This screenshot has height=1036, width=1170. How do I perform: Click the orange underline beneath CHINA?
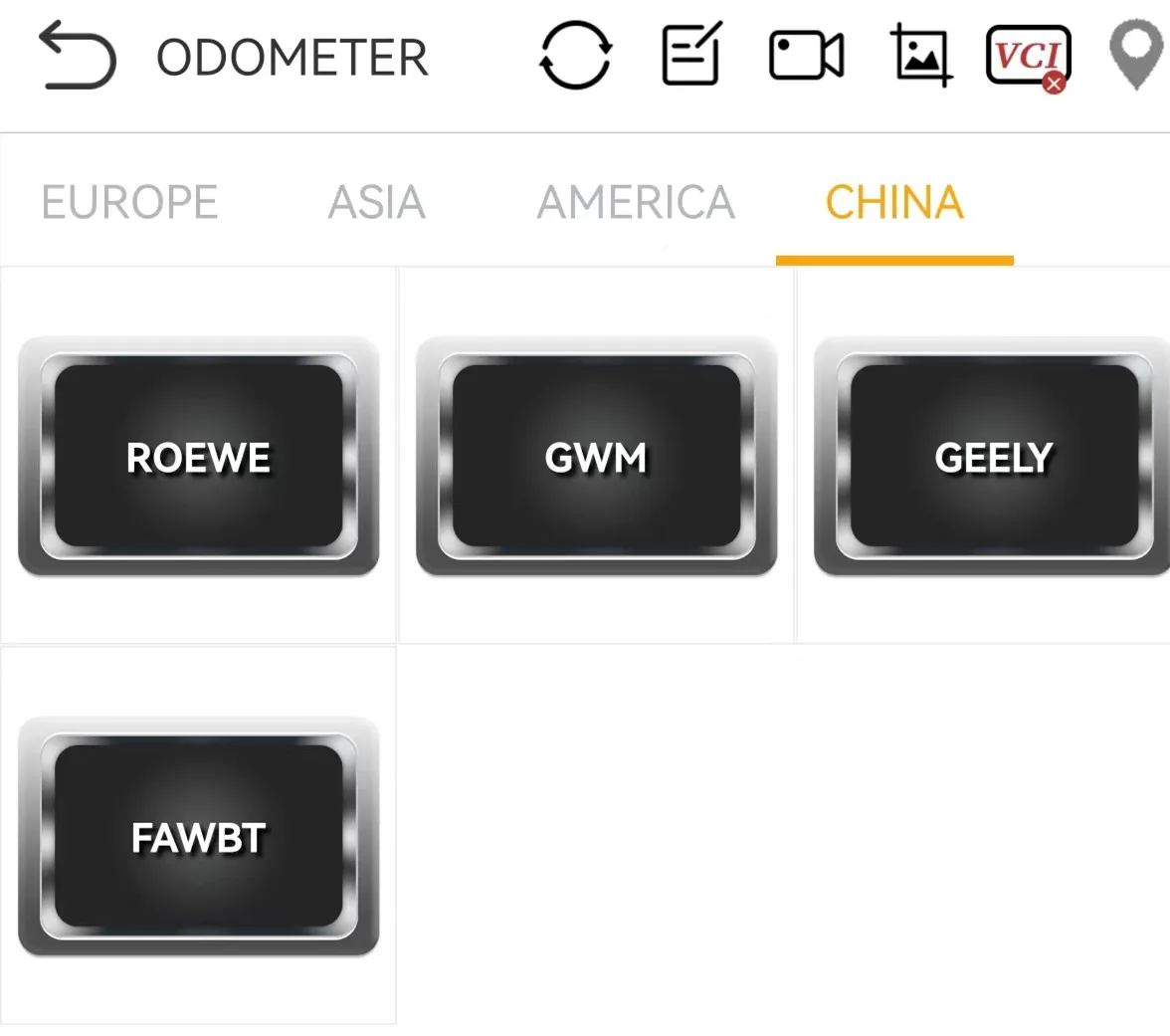coord(894,260)
